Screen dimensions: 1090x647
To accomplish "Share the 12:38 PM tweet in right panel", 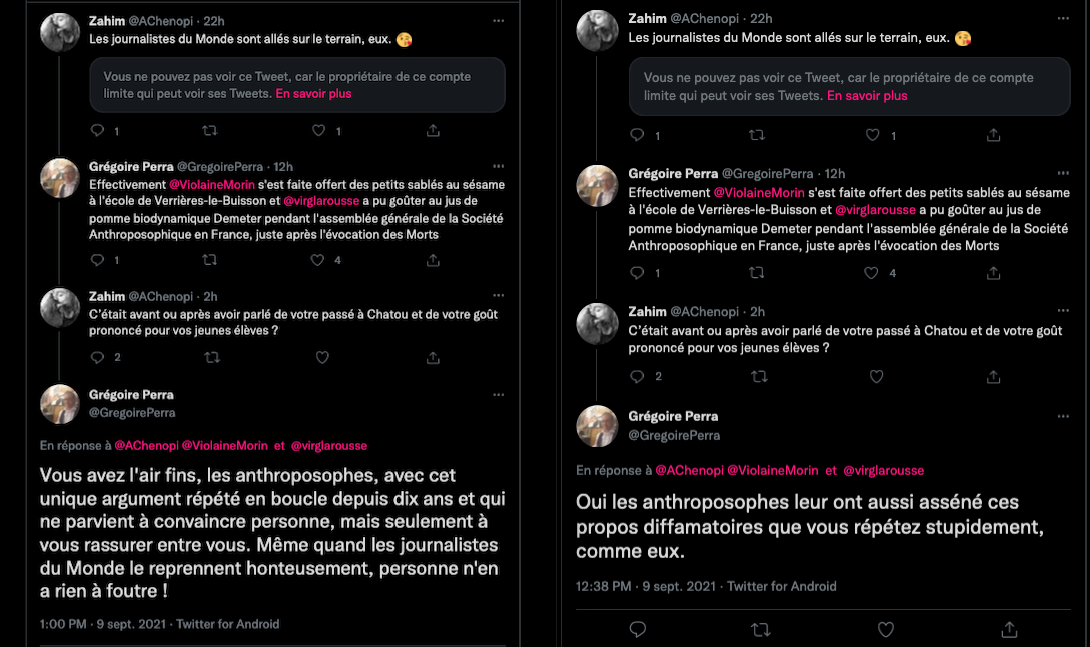I will 1010,629.
